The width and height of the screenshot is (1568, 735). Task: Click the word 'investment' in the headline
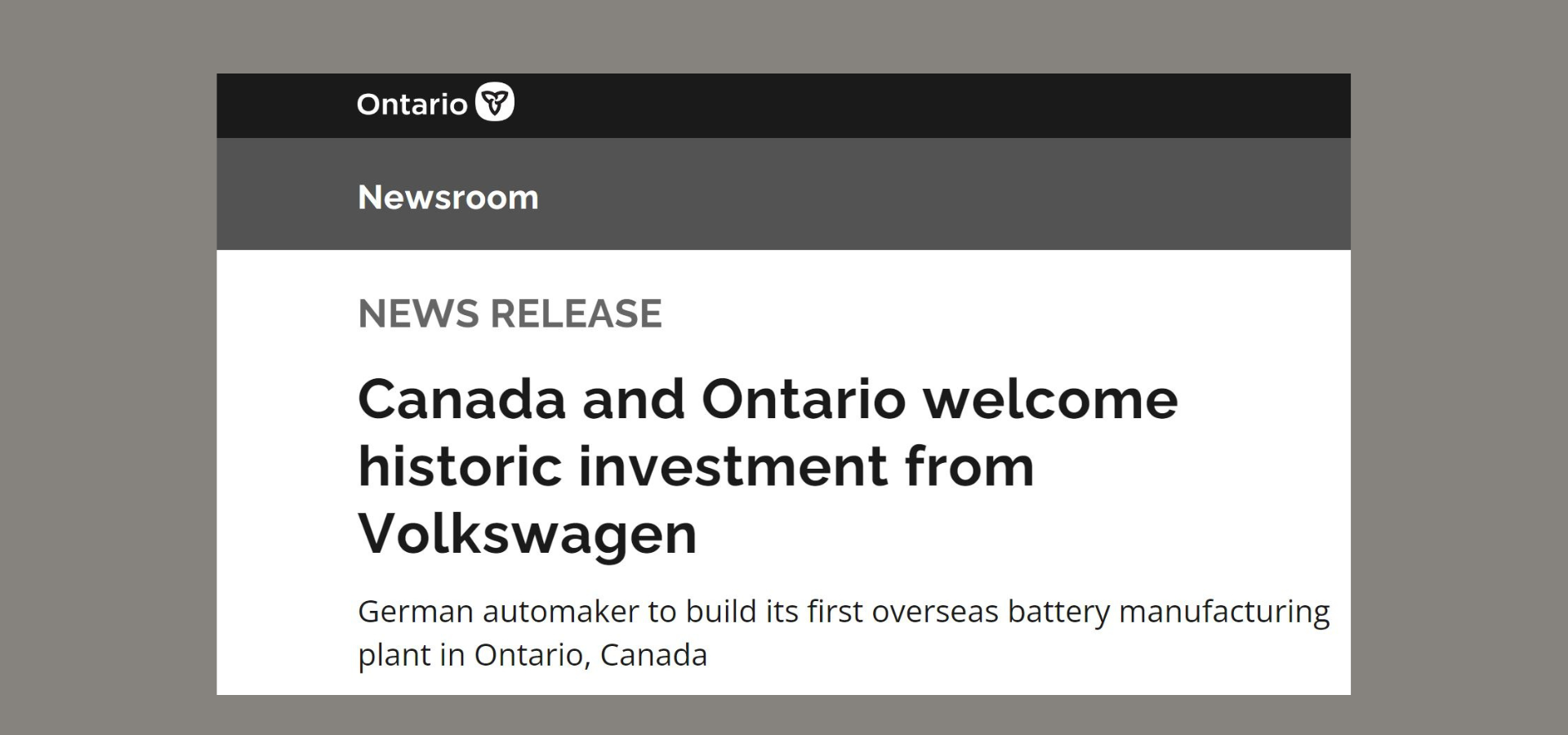(733, 466)
